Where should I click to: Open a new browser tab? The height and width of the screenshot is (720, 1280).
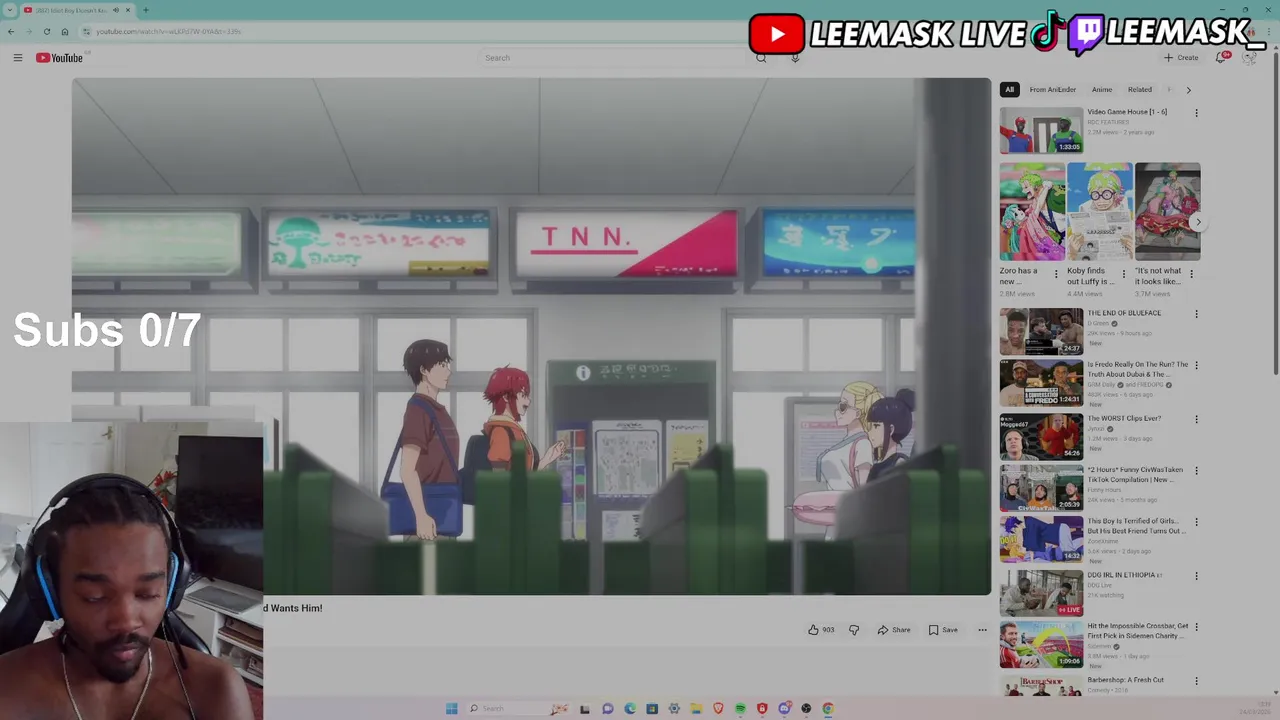146,10
